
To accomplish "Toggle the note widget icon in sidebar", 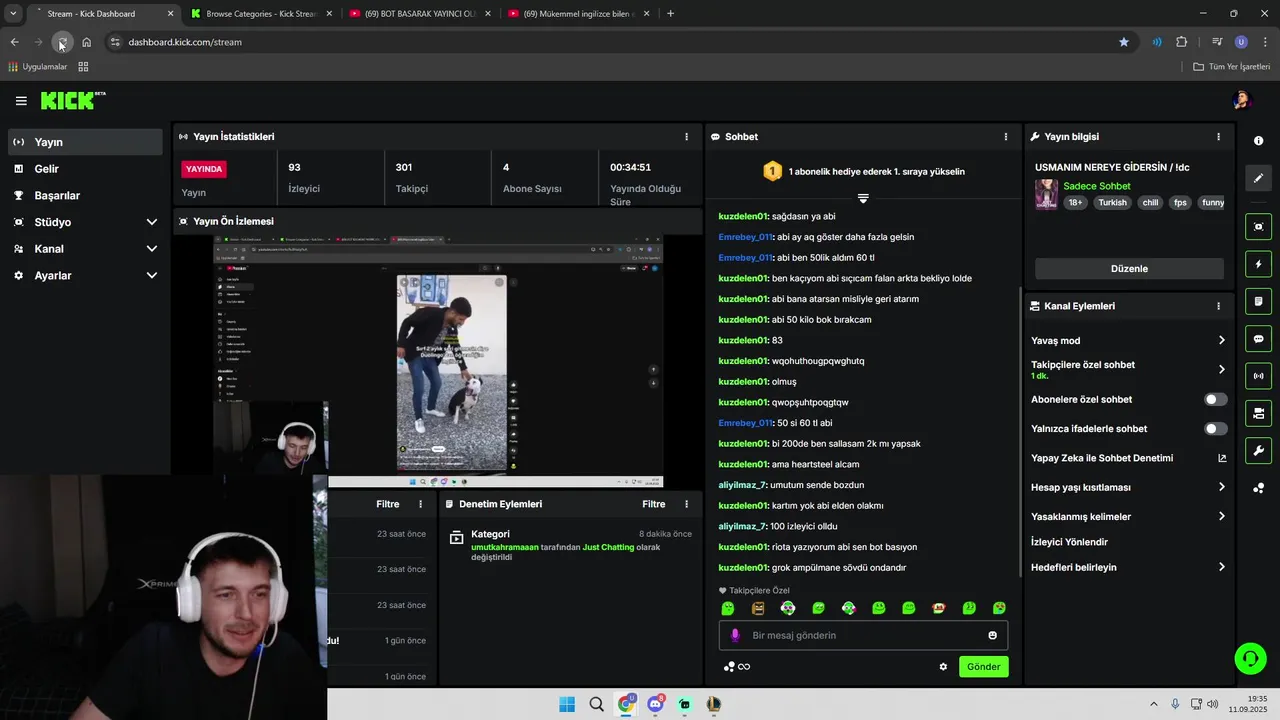I will point(1259,301).
